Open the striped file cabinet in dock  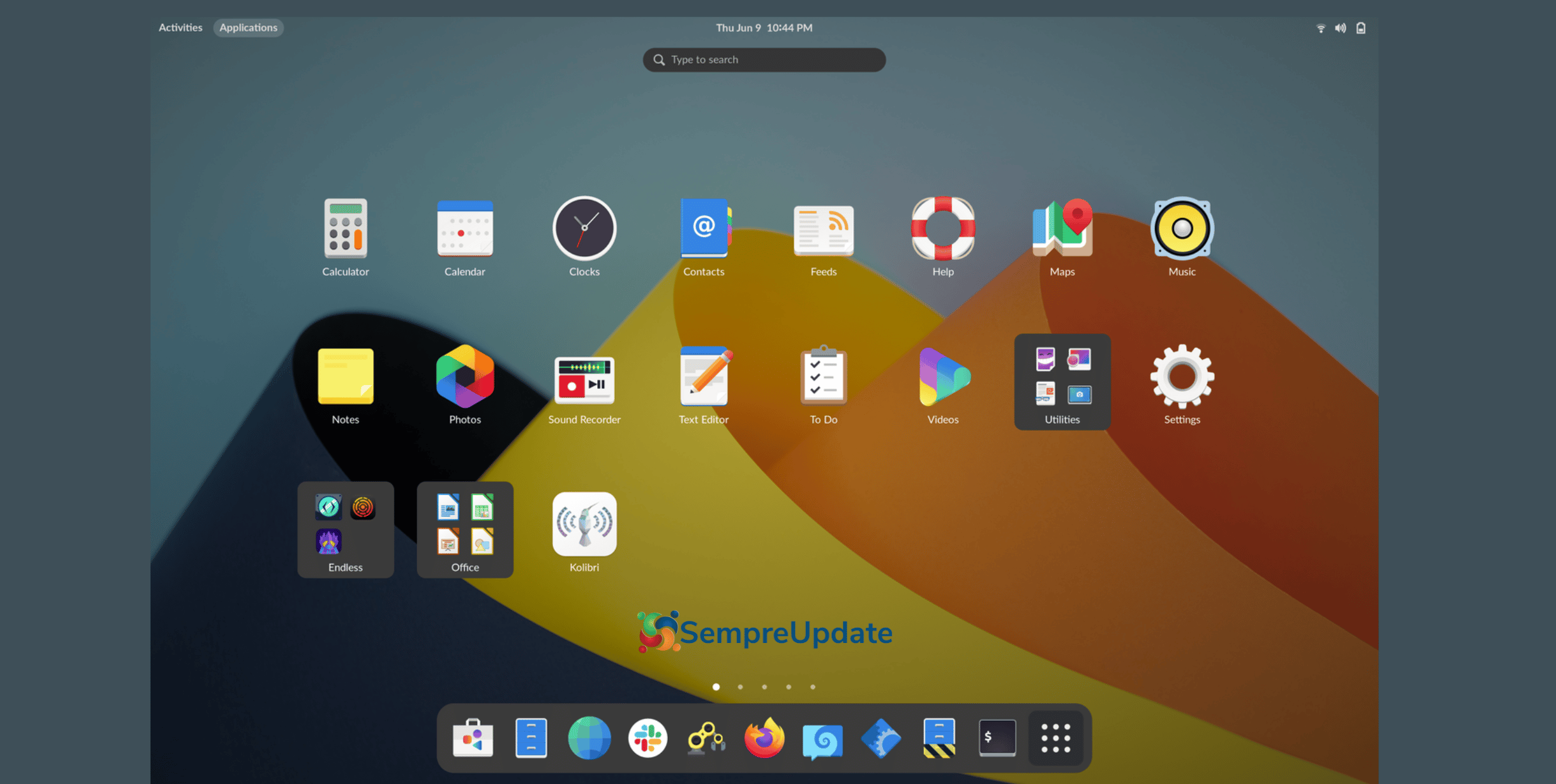(x=939, y=738)
